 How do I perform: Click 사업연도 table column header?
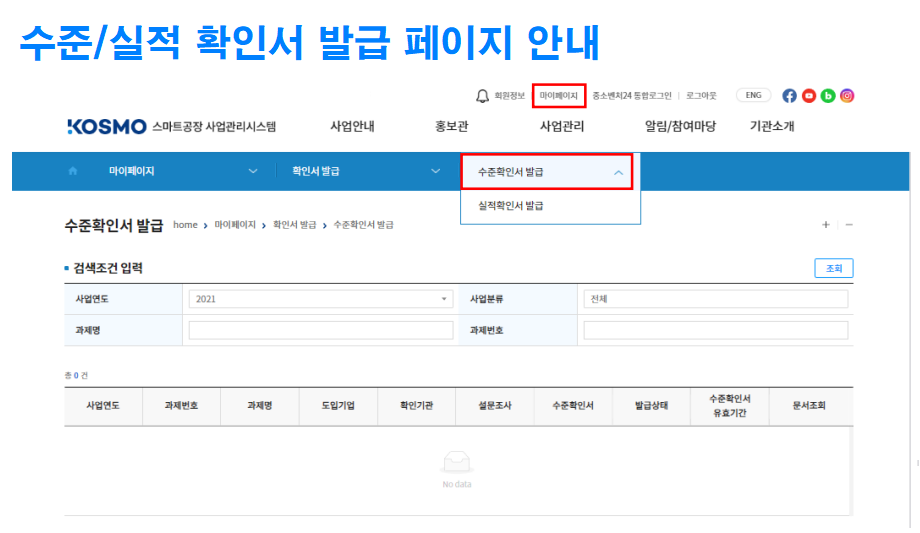click(103, 406)
